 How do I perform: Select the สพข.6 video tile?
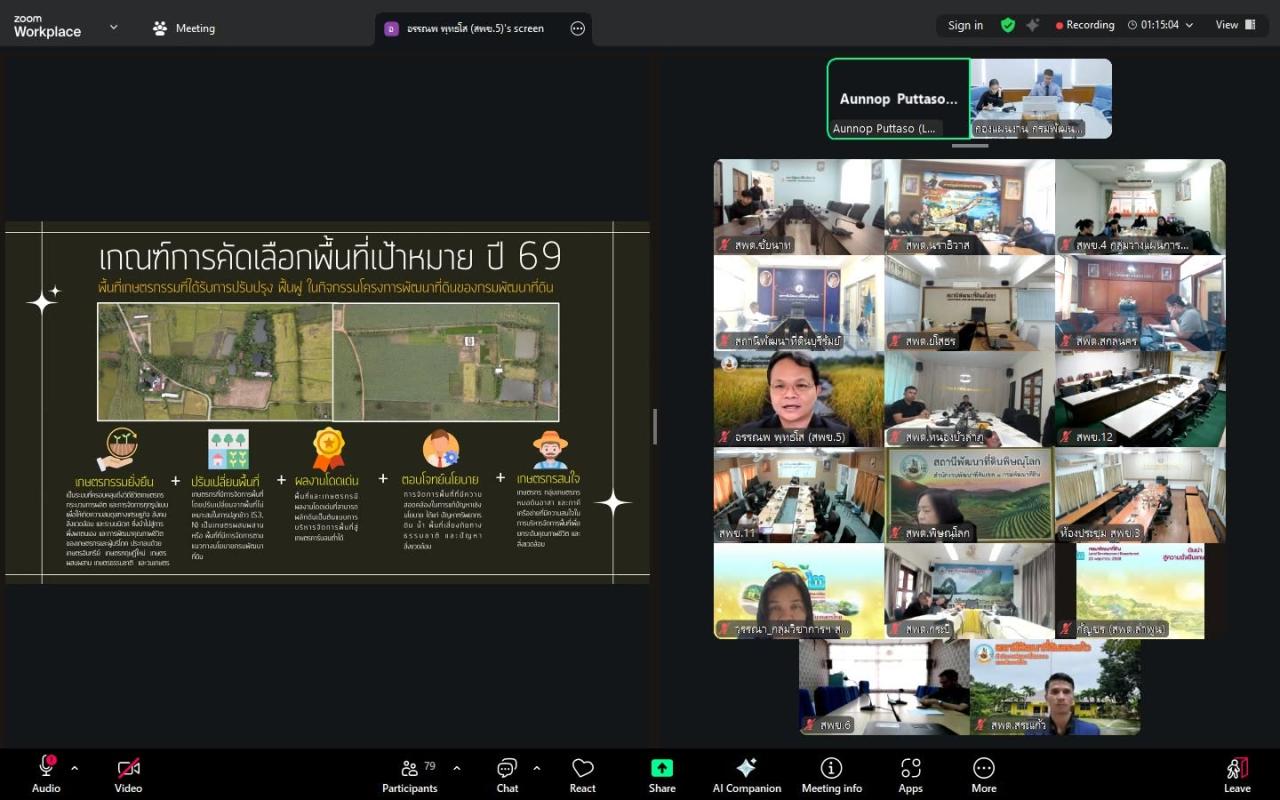click(x=884, y=687)
